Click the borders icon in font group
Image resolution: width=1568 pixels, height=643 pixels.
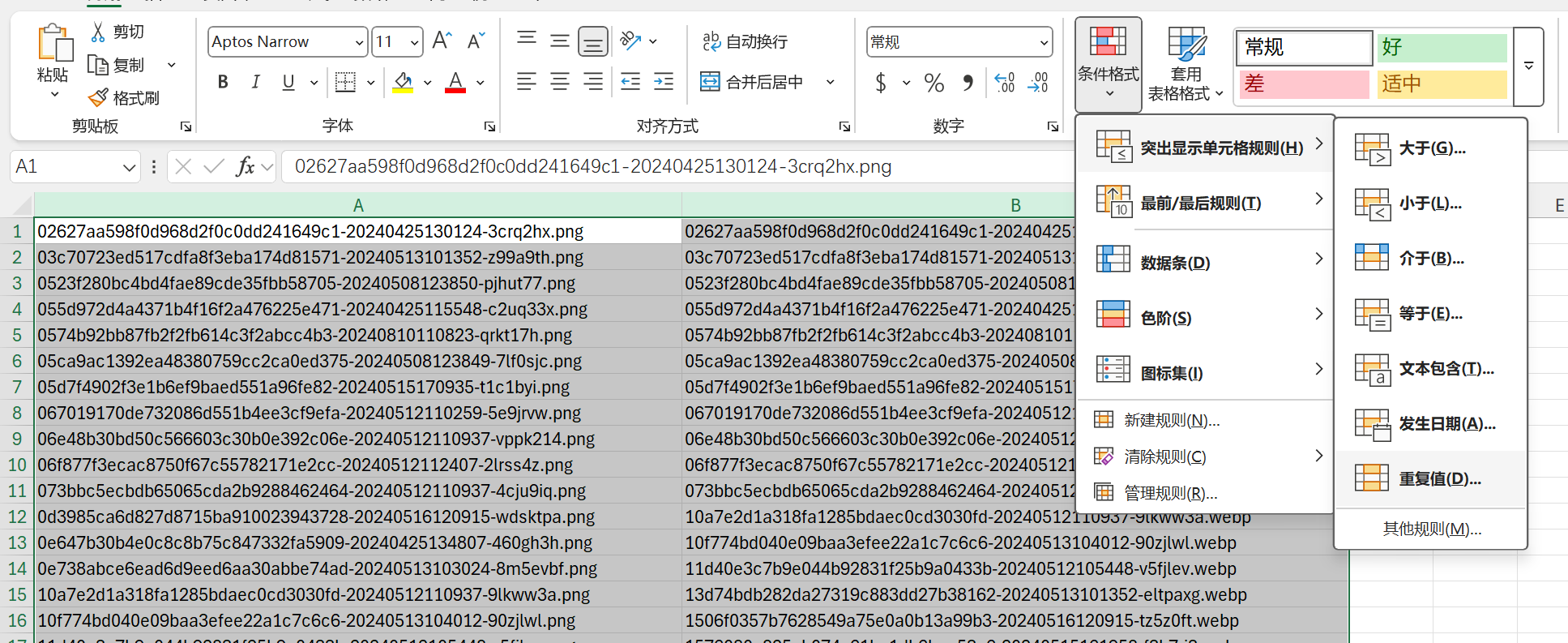point(345,82)
